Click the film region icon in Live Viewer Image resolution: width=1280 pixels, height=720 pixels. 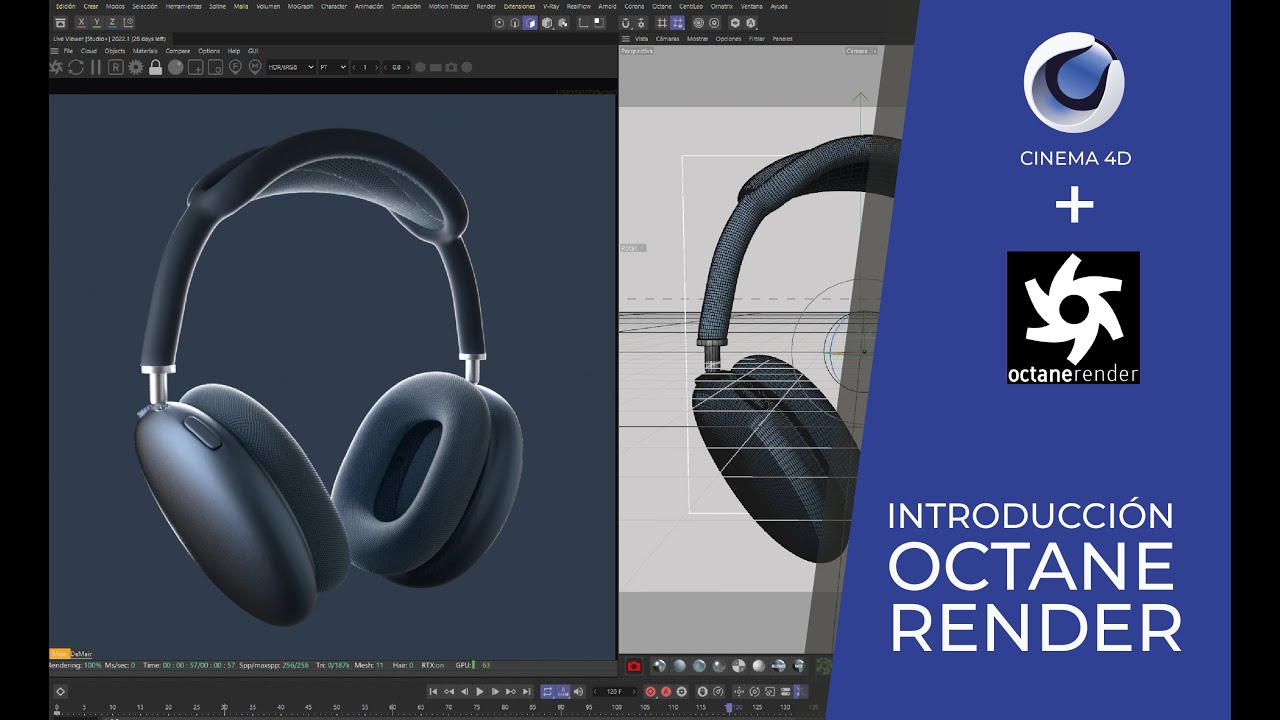(x=215, y=67)
